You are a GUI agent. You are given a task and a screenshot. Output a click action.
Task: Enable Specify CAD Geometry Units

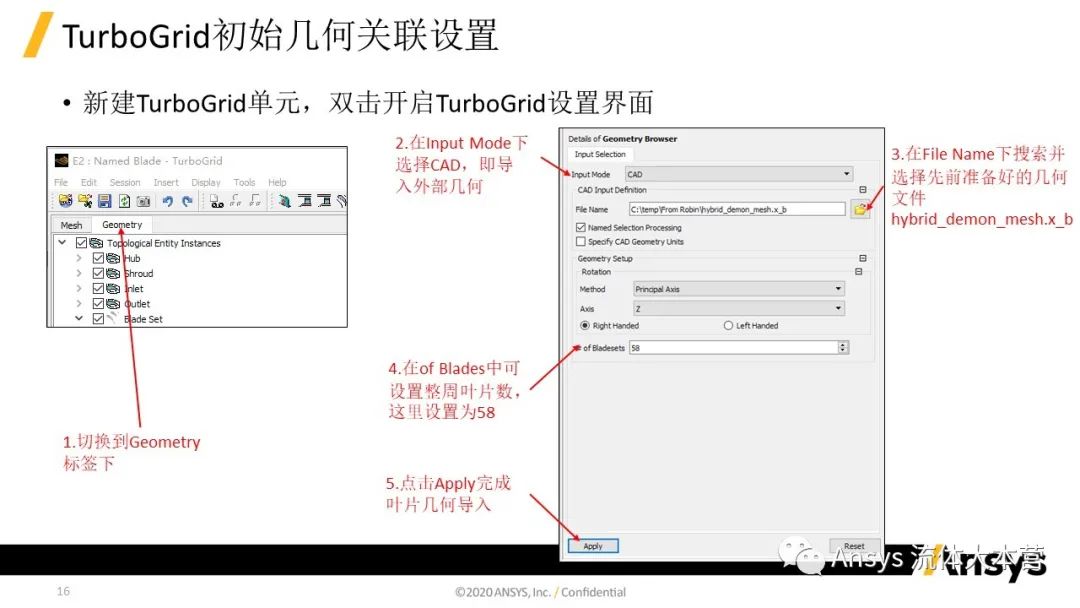point(581,242)
